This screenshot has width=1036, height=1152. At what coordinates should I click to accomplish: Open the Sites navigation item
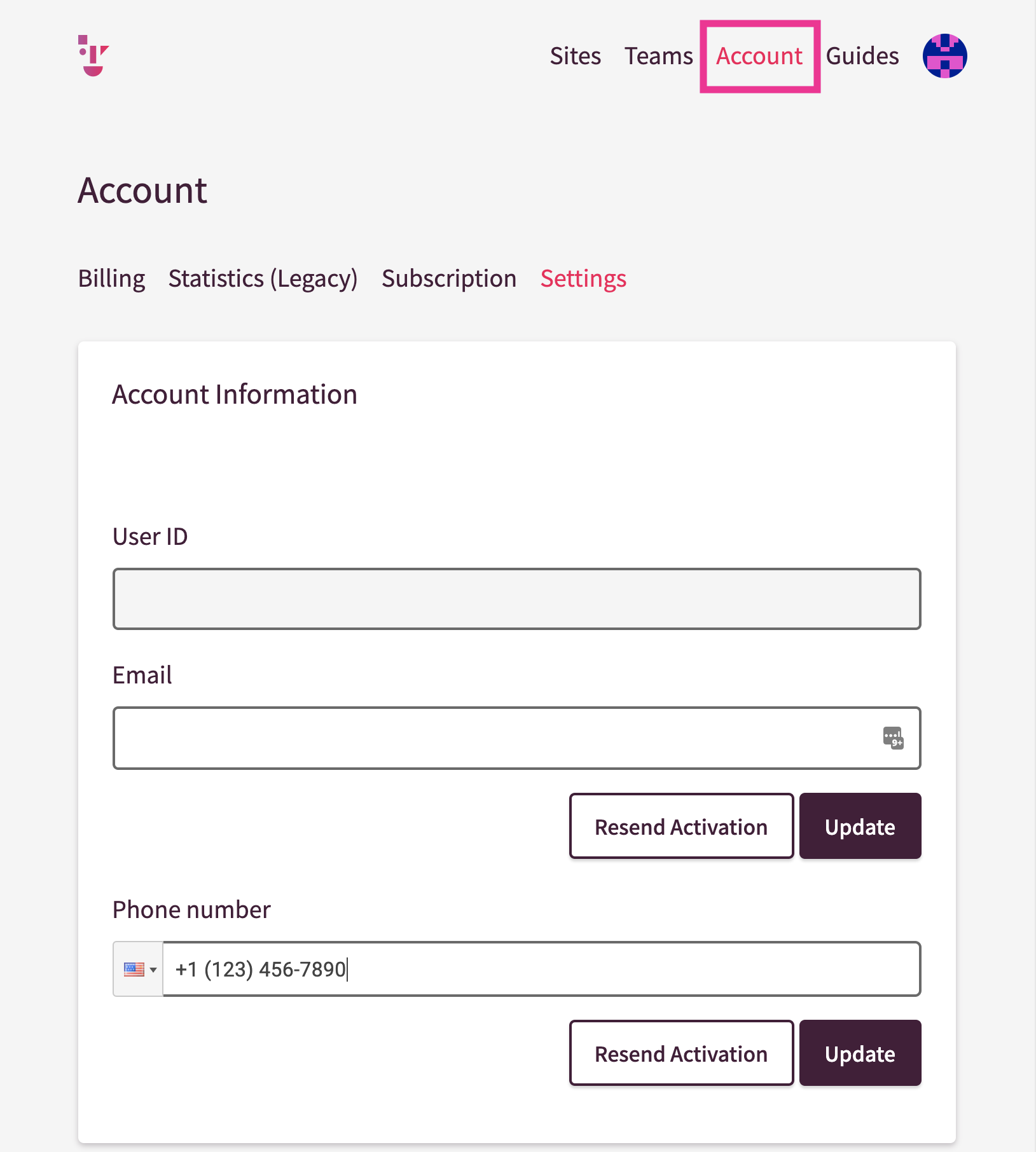point(575,56)
